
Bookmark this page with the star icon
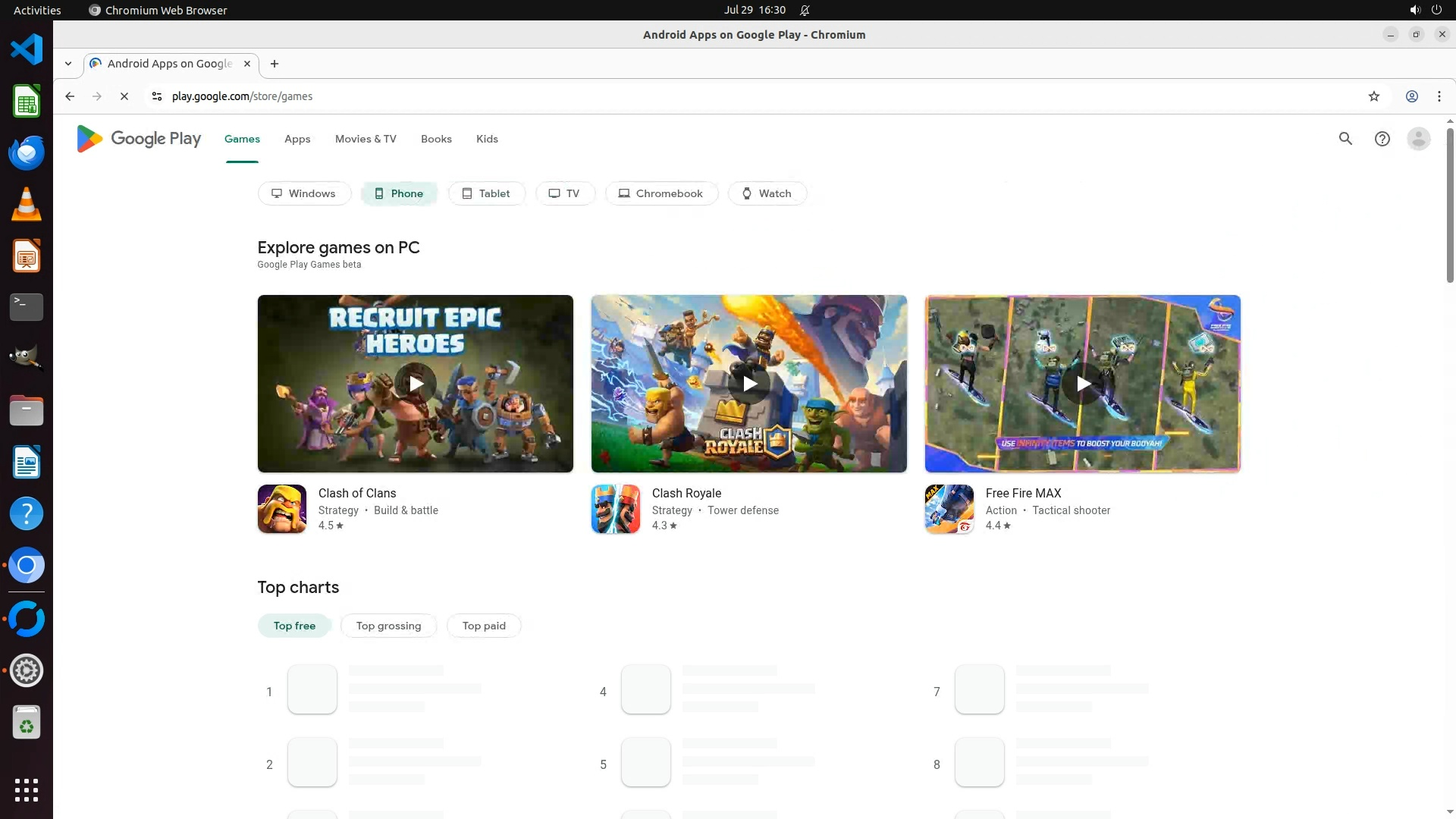tap(1373, 96)
